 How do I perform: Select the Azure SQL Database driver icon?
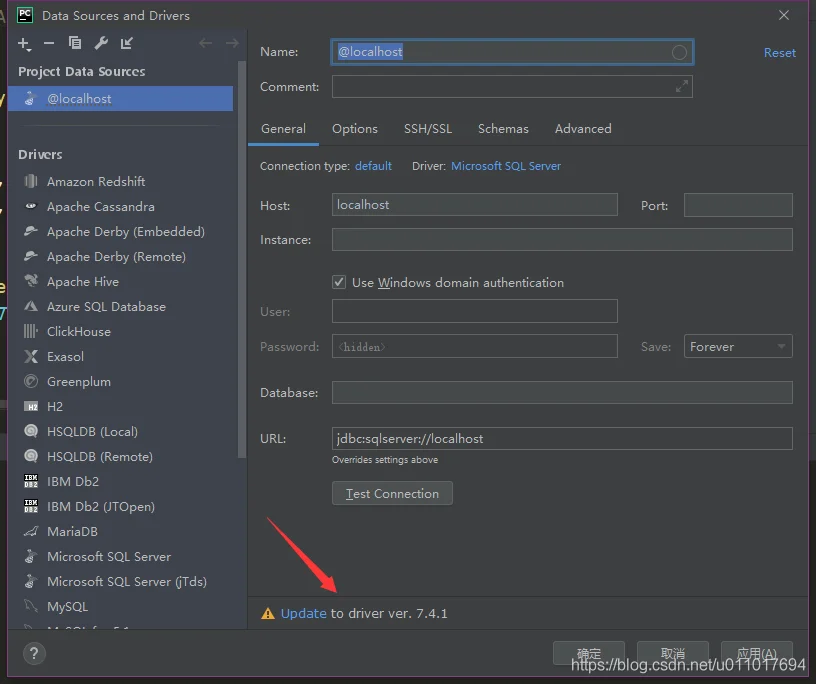click(31, 306)
